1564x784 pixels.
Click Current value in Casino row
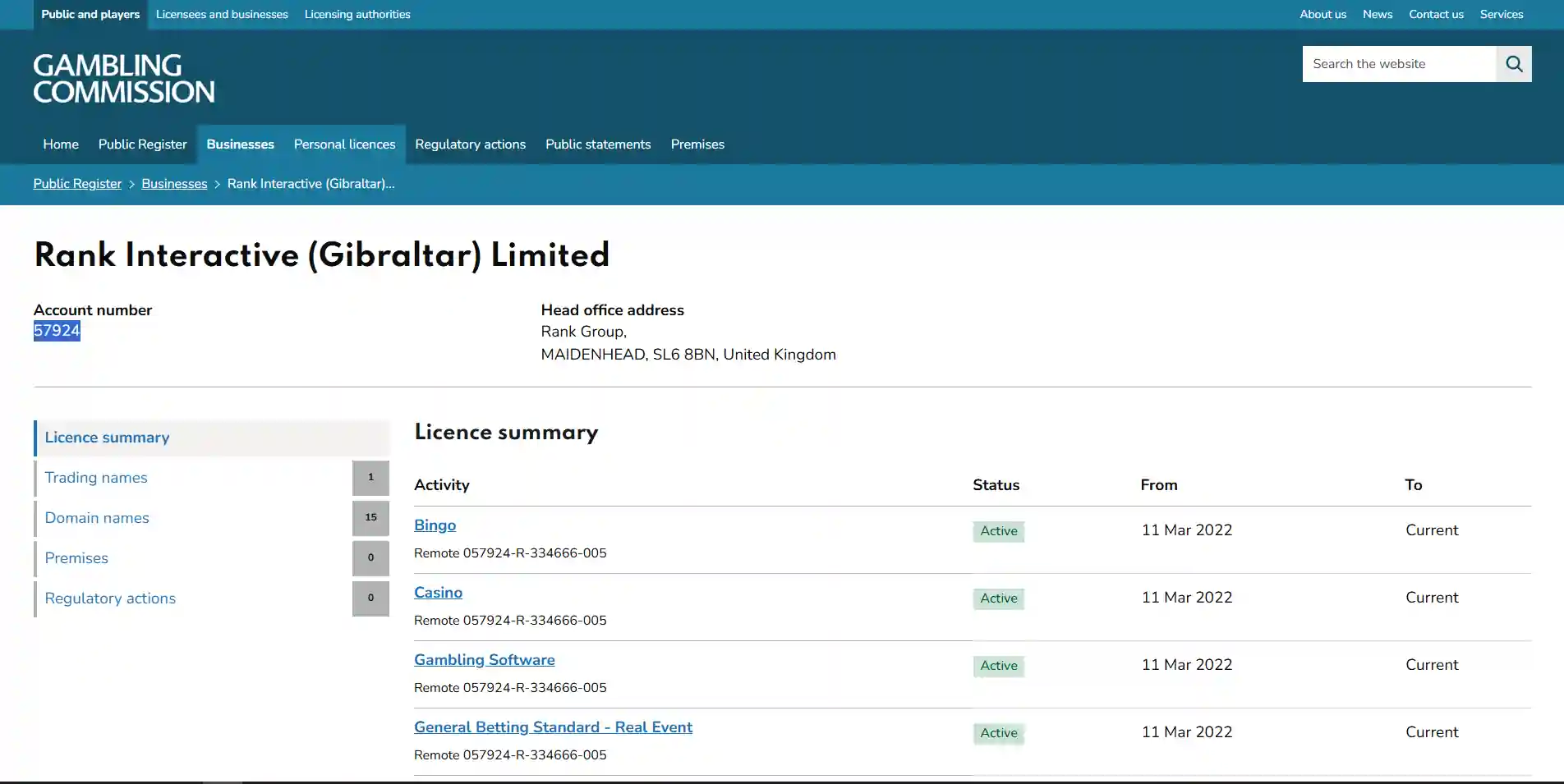click(x=1432, y=598)
